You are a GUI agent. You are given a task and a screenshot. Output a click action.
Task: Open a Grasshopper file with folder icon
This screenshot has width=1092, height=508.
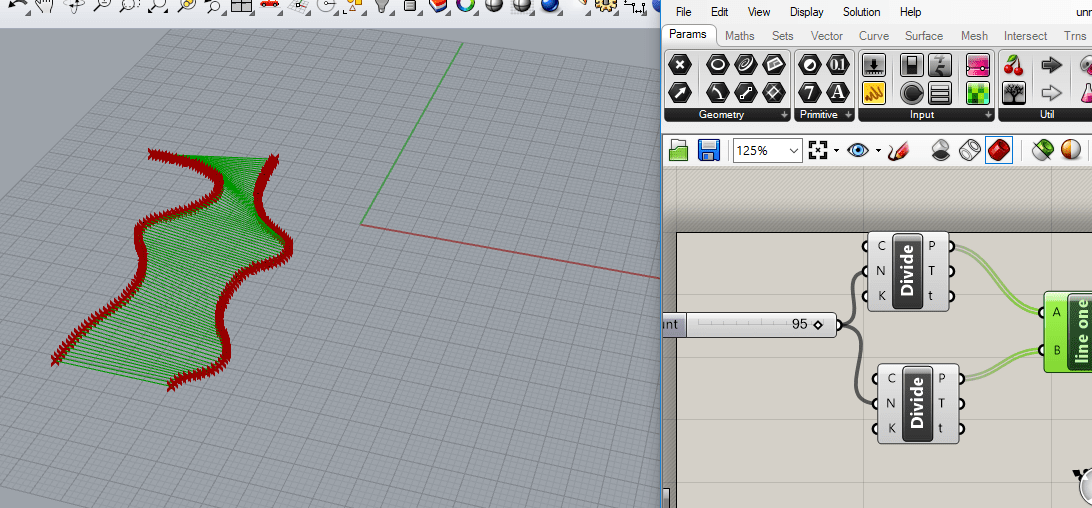pyautogui.click(x=679, y=150)
